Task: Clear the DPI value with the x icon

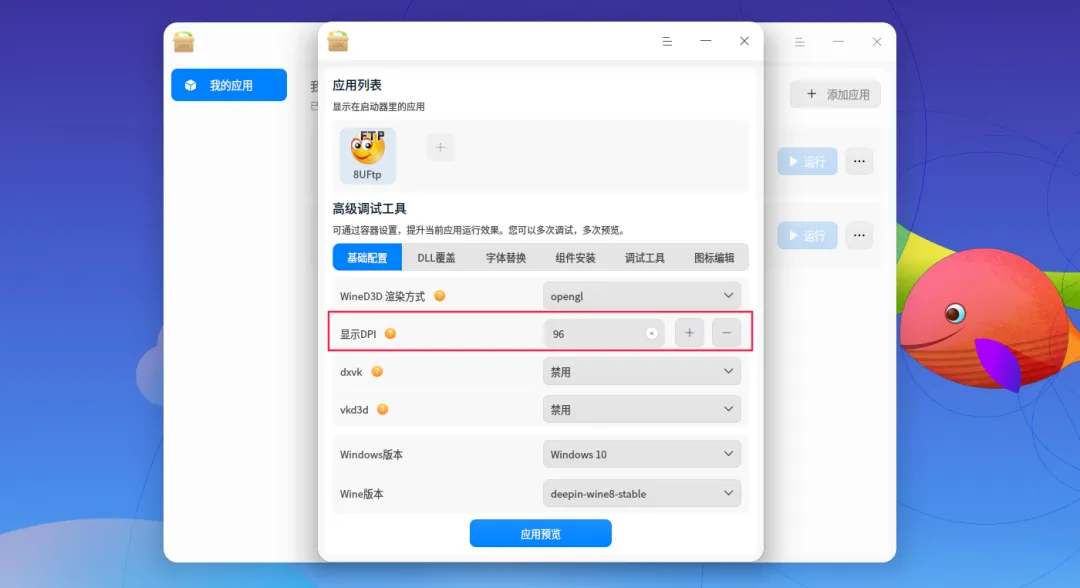Action: coord(652,334)
